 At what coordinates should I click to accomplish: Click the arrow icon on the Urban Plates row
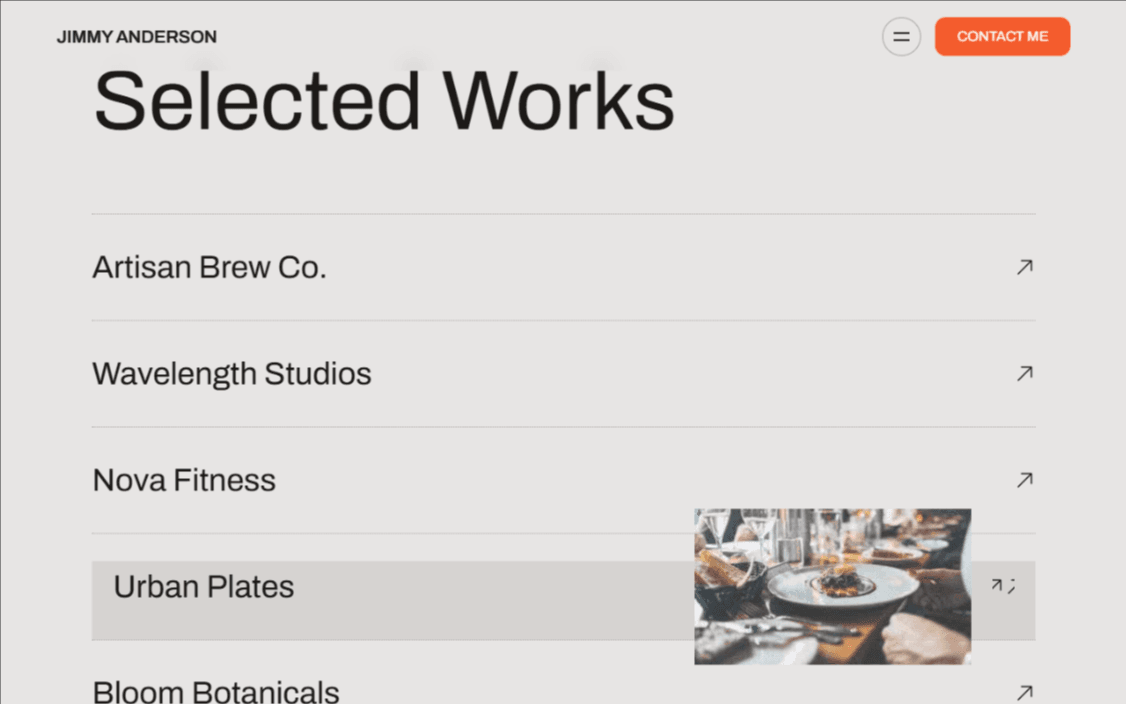(999, 586)
